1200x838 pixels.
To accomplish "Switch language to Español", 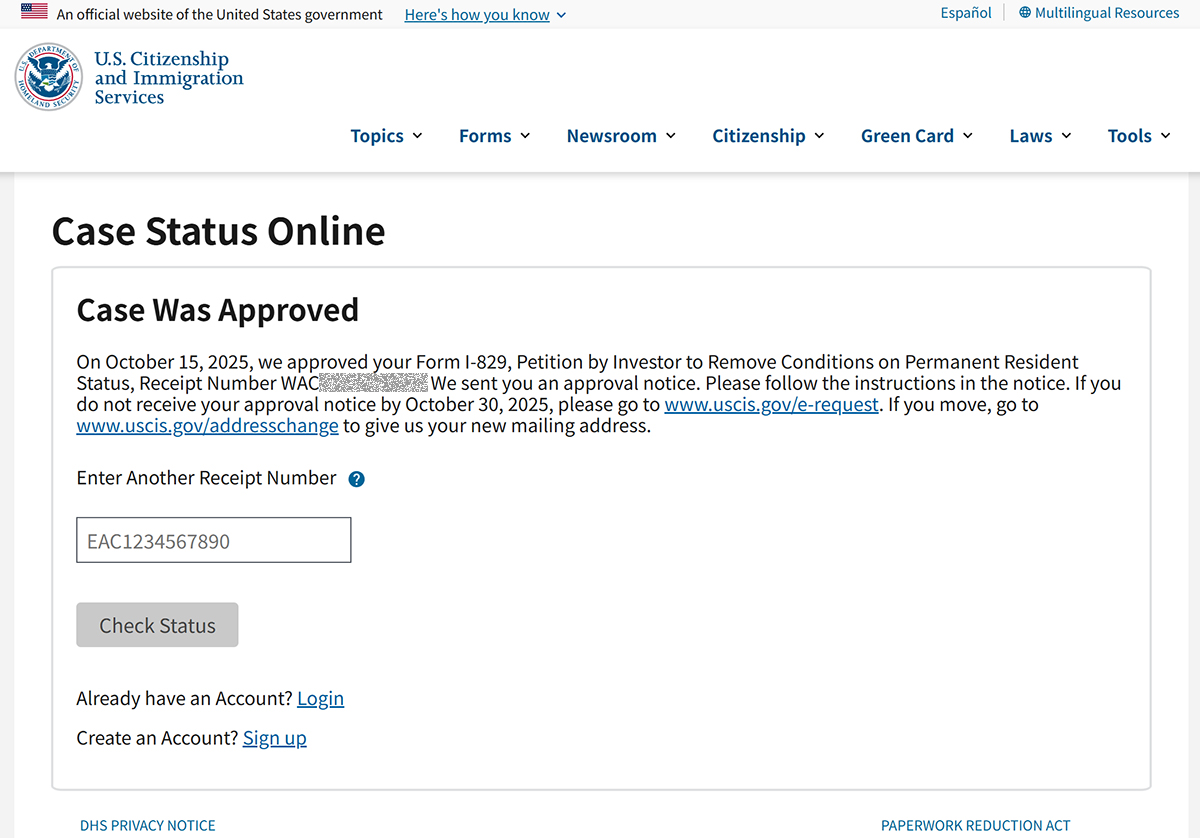I will click(x=966, y=13).
